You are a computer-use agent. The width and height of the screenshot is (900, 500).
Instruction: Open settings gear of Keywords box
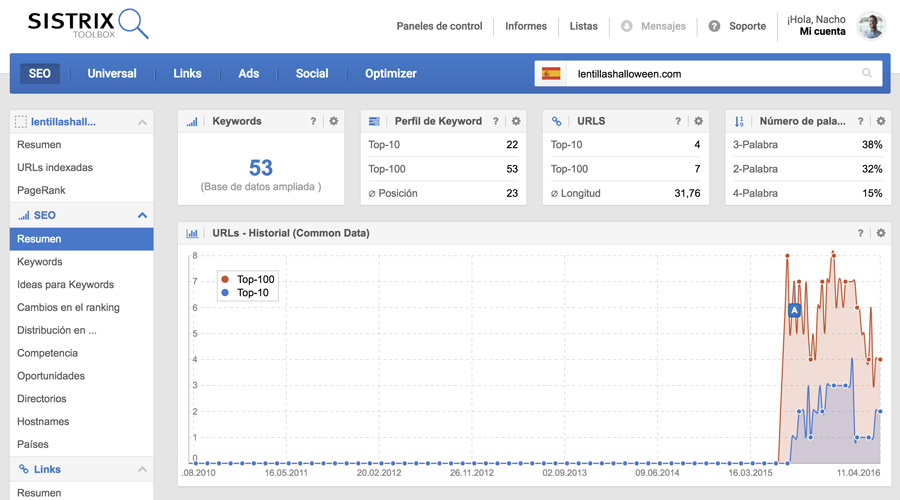(333, 121)
